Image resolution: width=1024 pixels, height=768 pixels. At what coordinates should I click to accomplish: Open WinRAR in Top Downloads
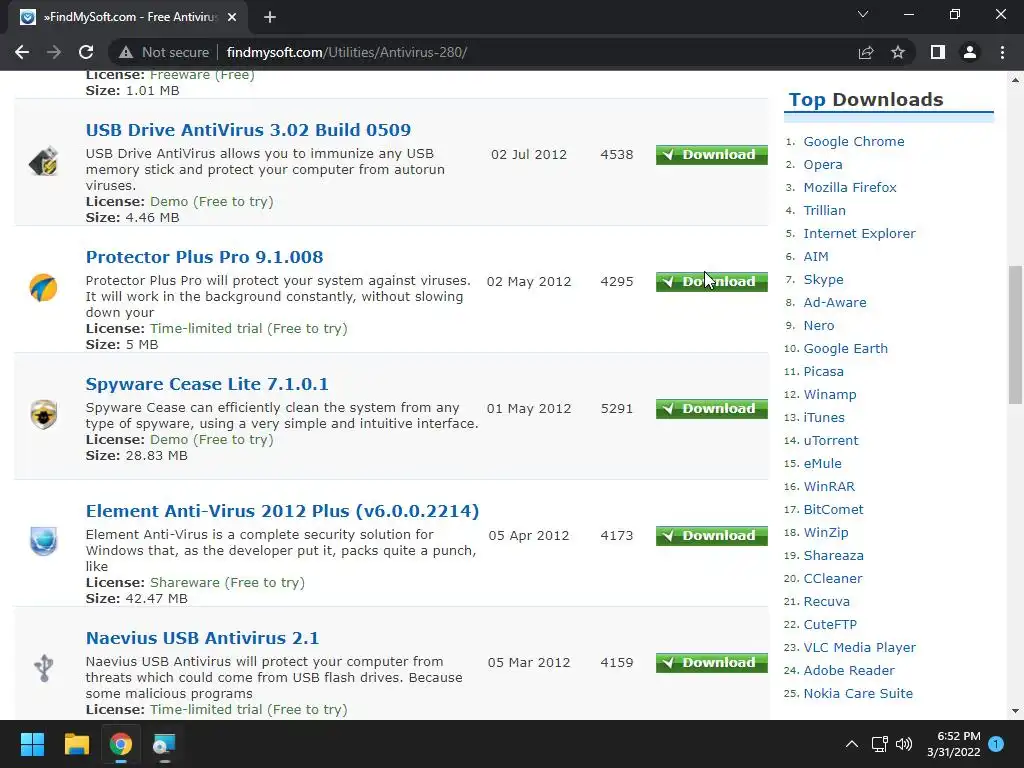[829, 487]
